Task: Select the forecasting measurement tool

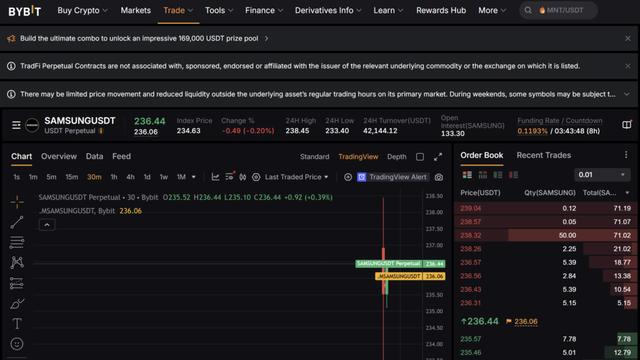Action: click(x=17, y=283)
